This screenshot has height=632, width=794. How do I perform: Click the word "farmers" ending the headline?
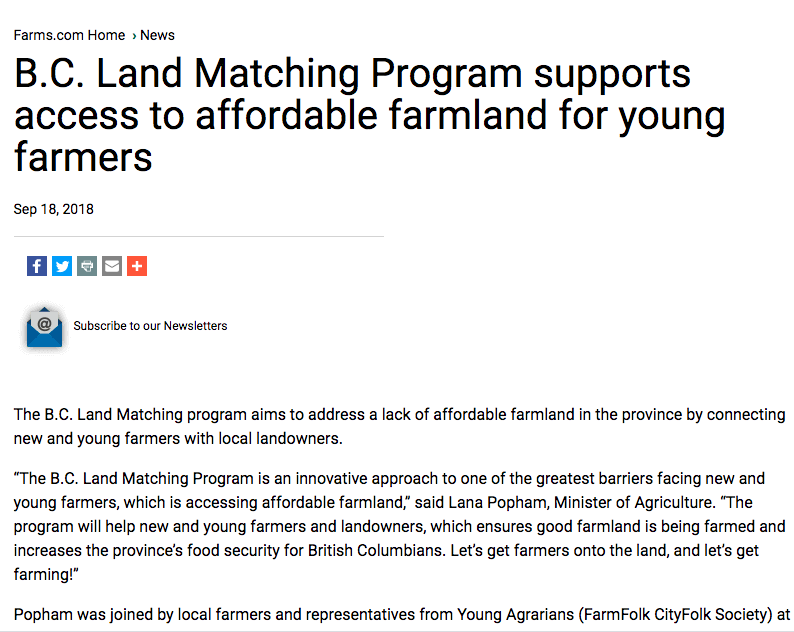click(83, 156)
